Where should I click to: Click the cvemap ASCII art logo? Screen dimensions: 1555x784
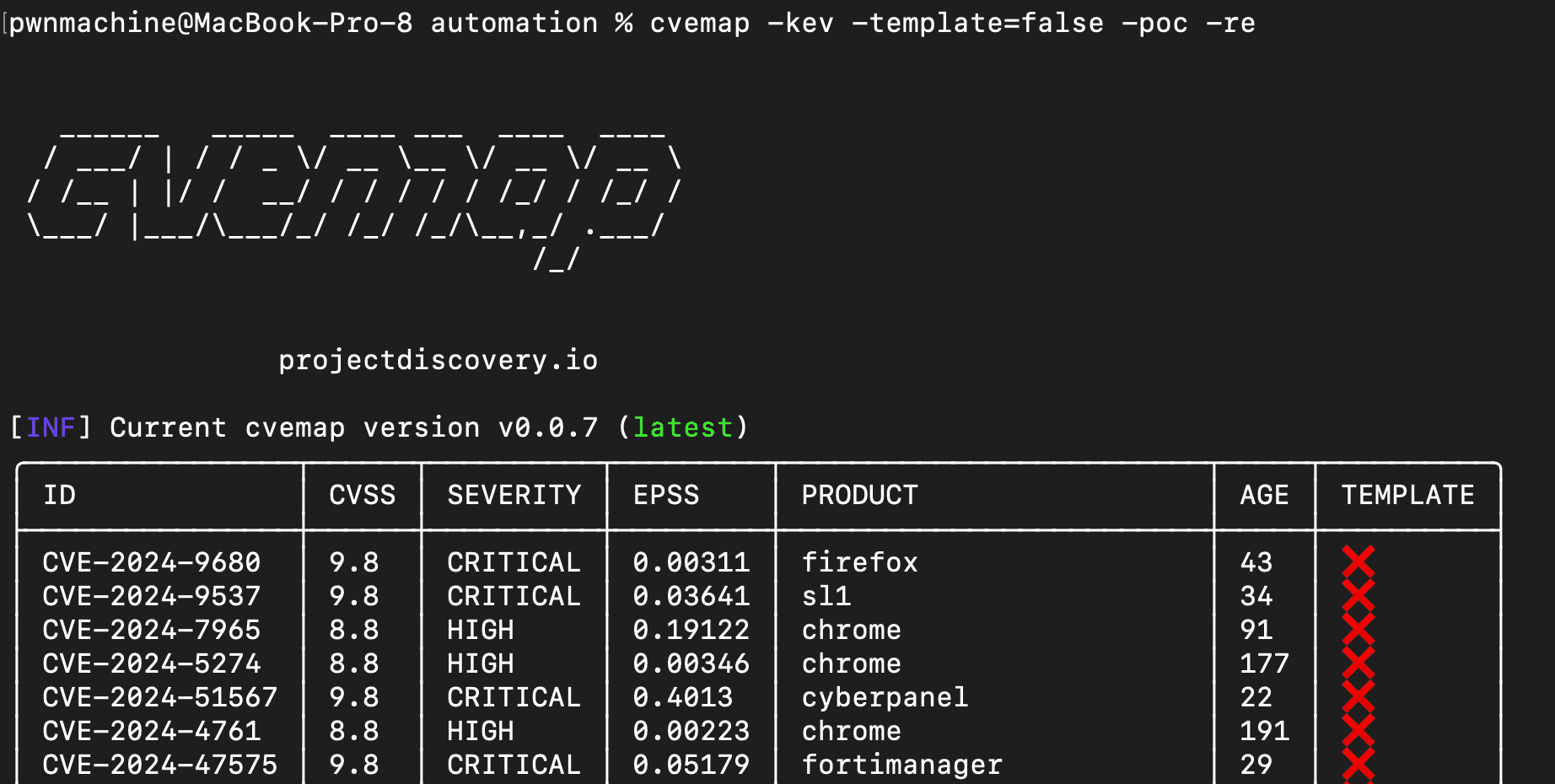(x=354, y=196)
